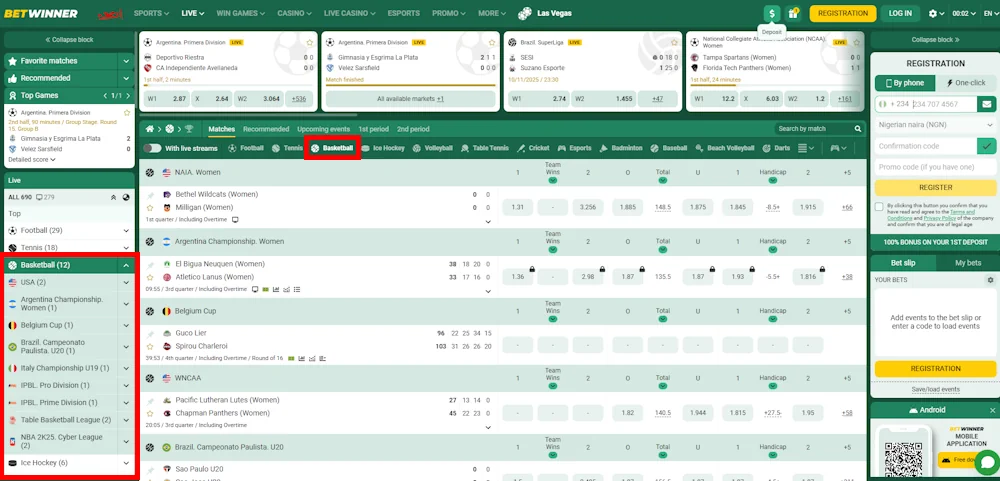Star the Milligan (Women) match
The width and height of the screenshot is (1000, 481).
150,207
